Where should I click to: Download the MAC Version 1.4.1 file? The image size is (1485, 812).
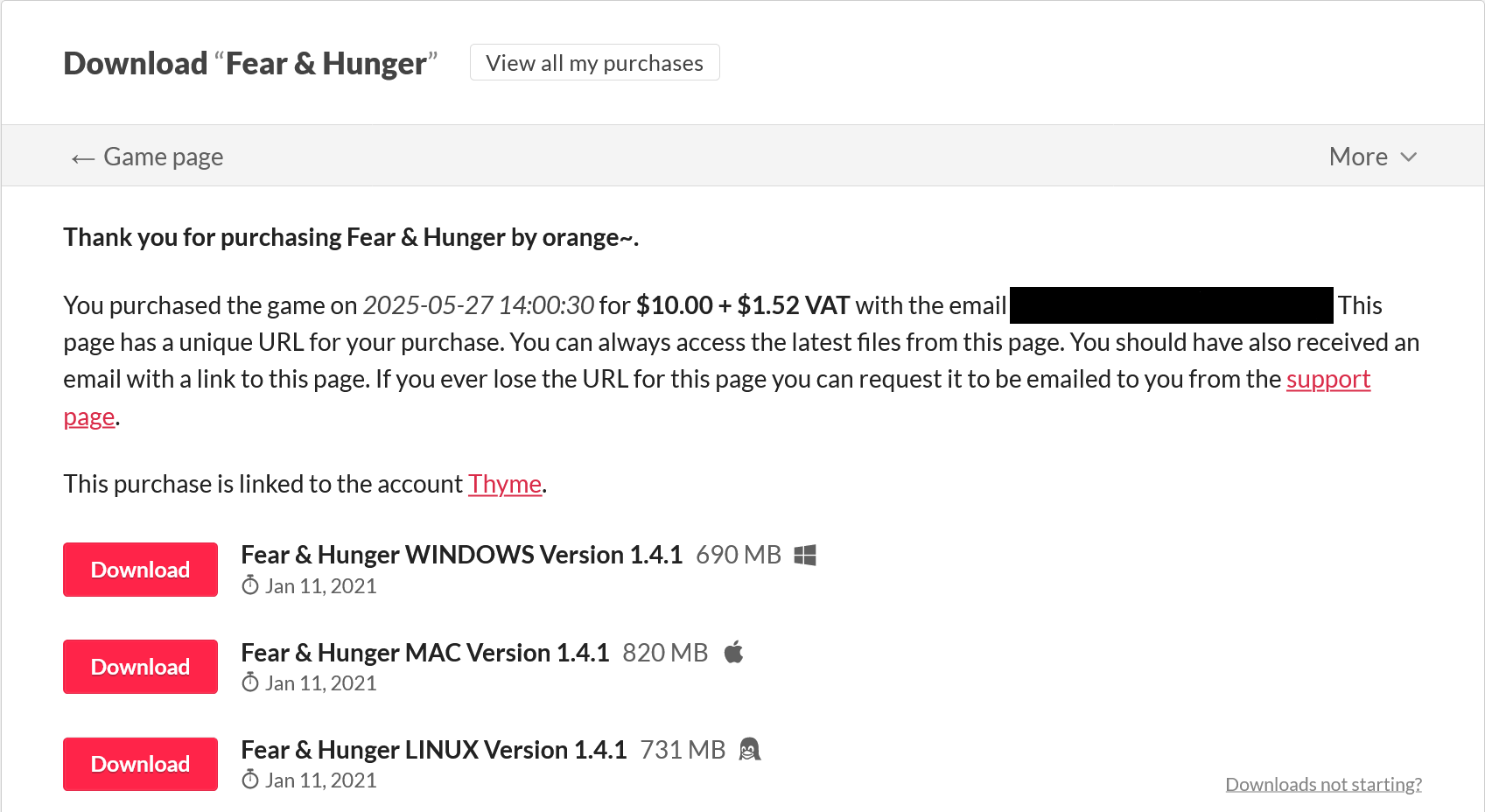click(140, 667)
